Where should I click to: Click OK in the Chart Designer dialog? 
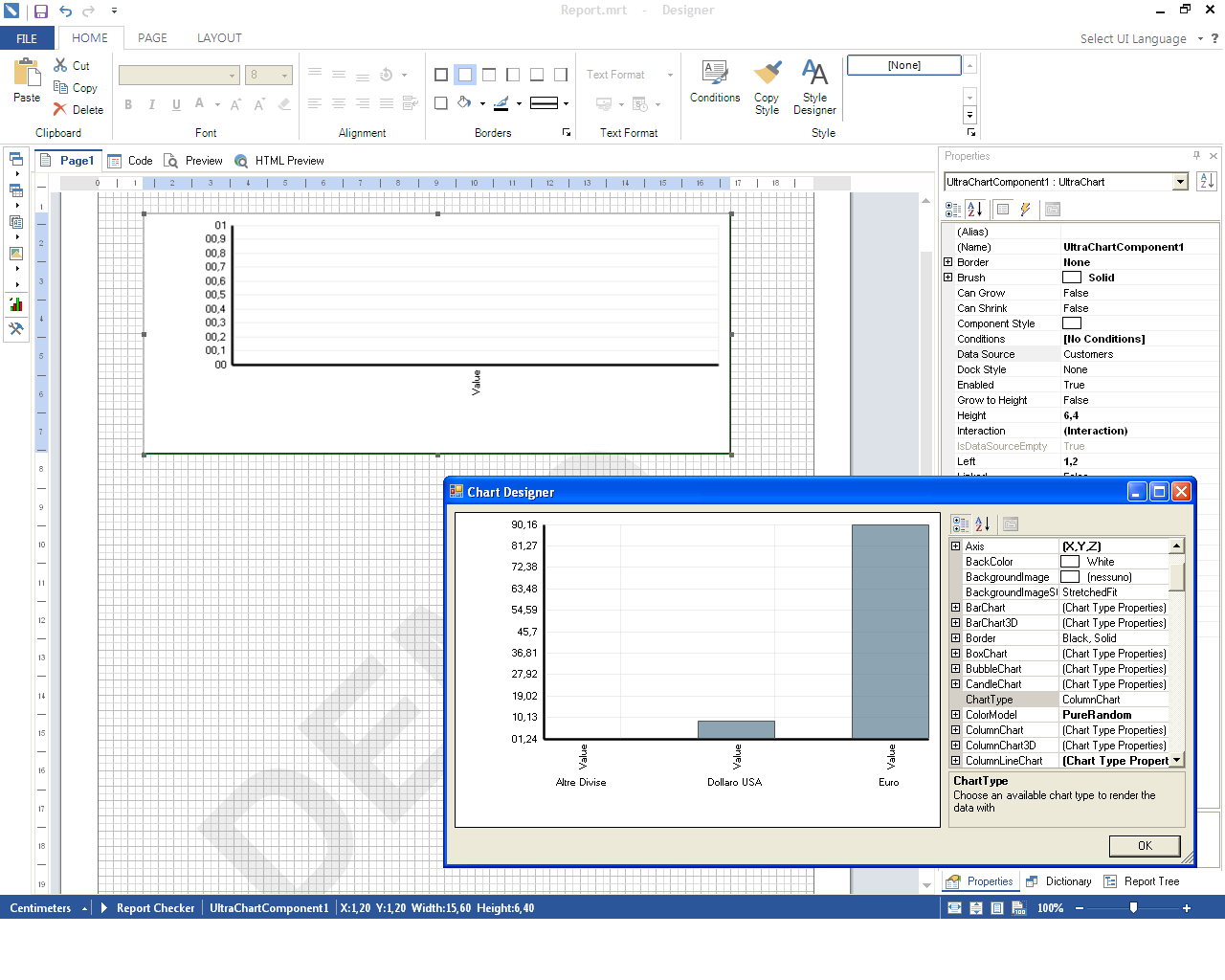1145,846
